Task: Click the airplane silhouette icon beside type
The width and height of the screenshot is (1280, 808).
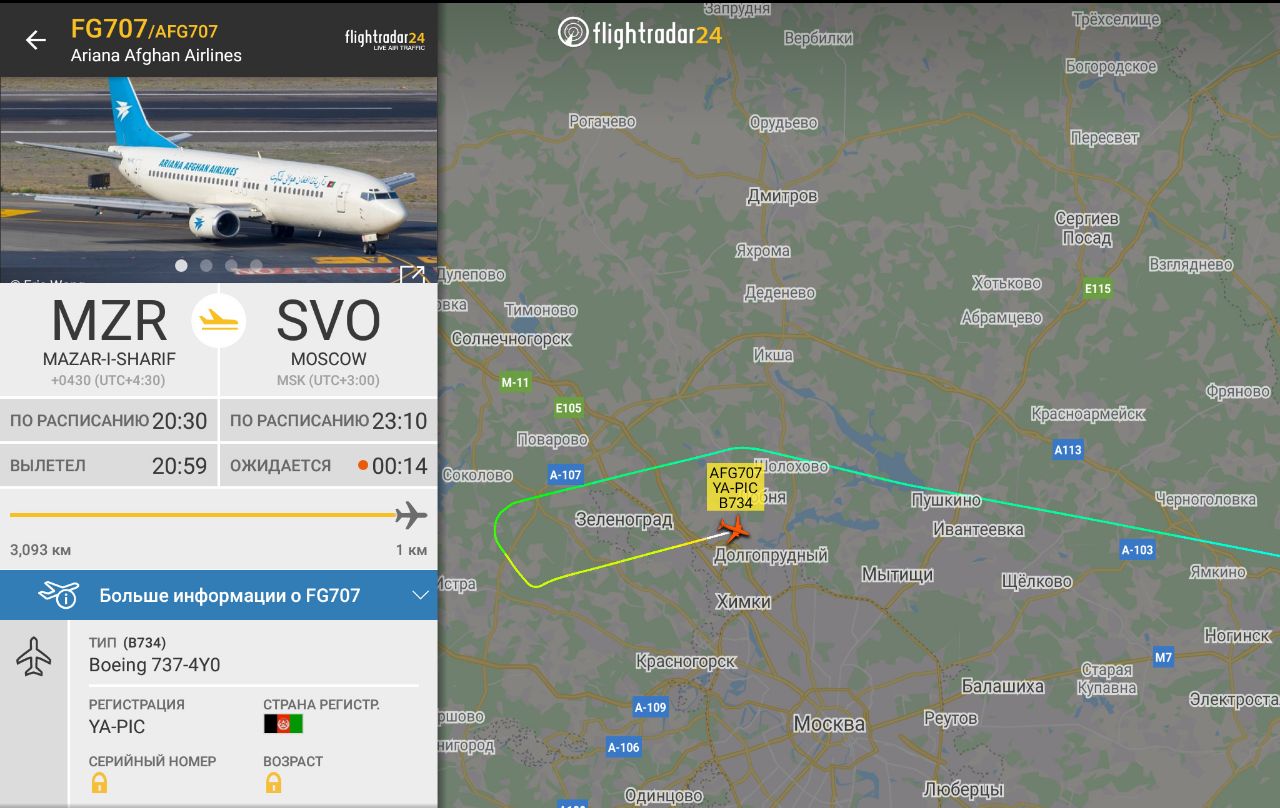Action: click(x=34, y=658)
